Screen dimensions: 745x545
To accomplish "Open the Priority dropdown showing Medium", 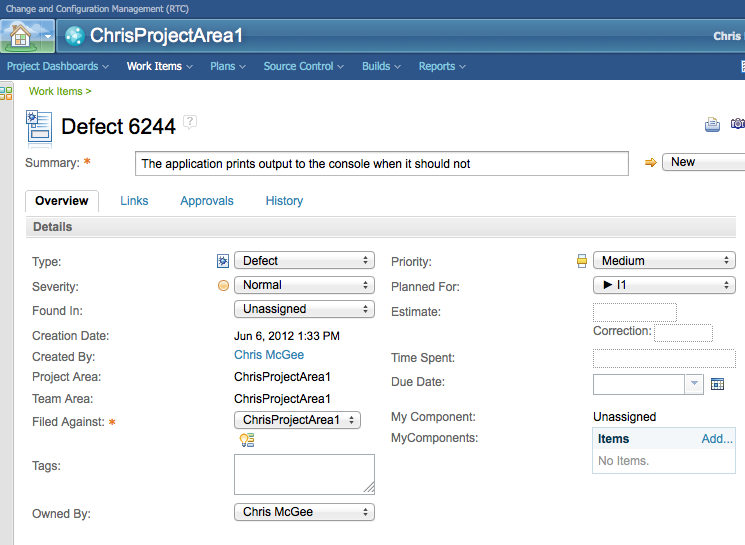I will 664,261.
